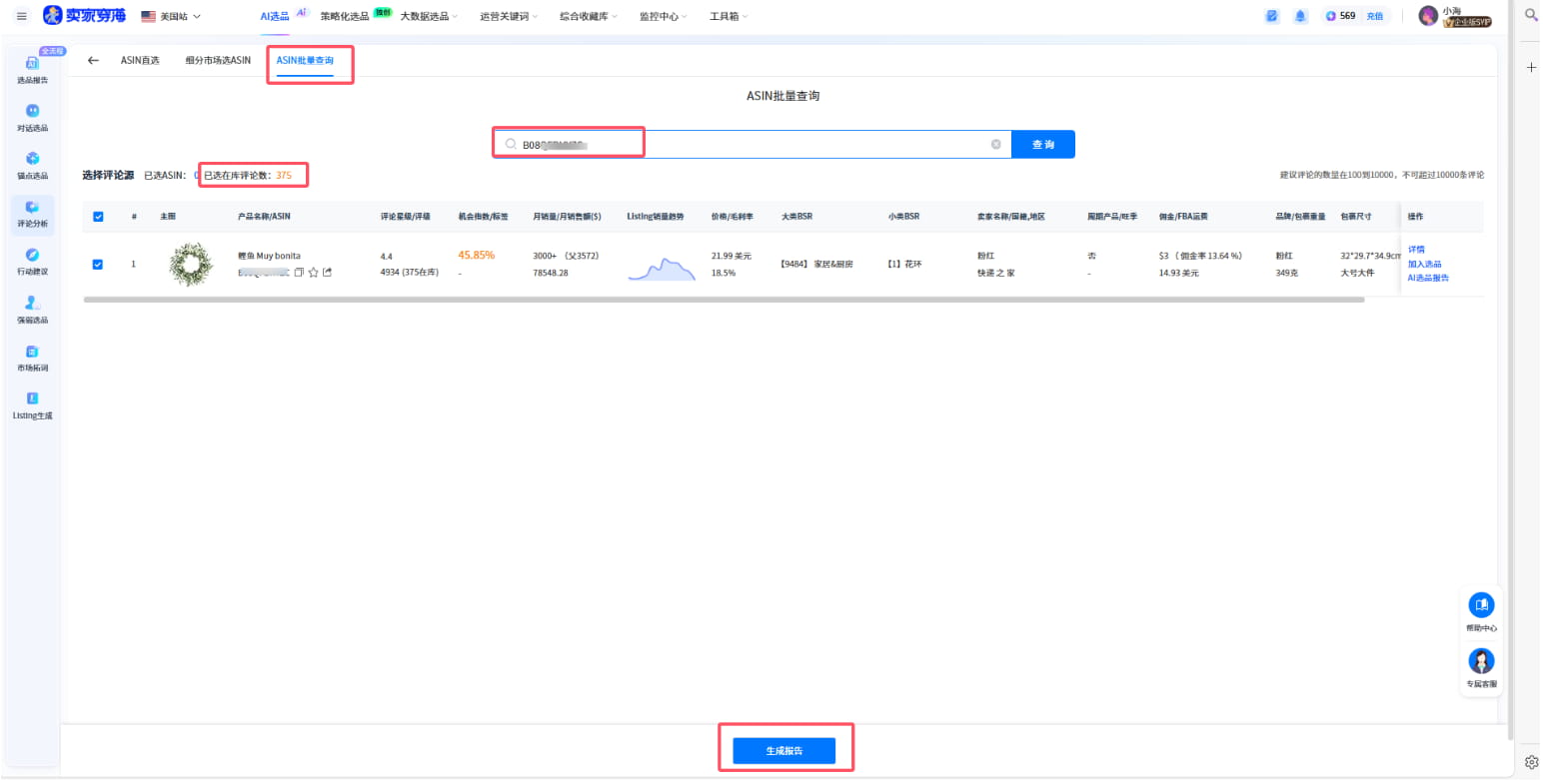1543x784 pixels.
Task: Copy the ASIN with the copy icon
Action: (299, 272)
